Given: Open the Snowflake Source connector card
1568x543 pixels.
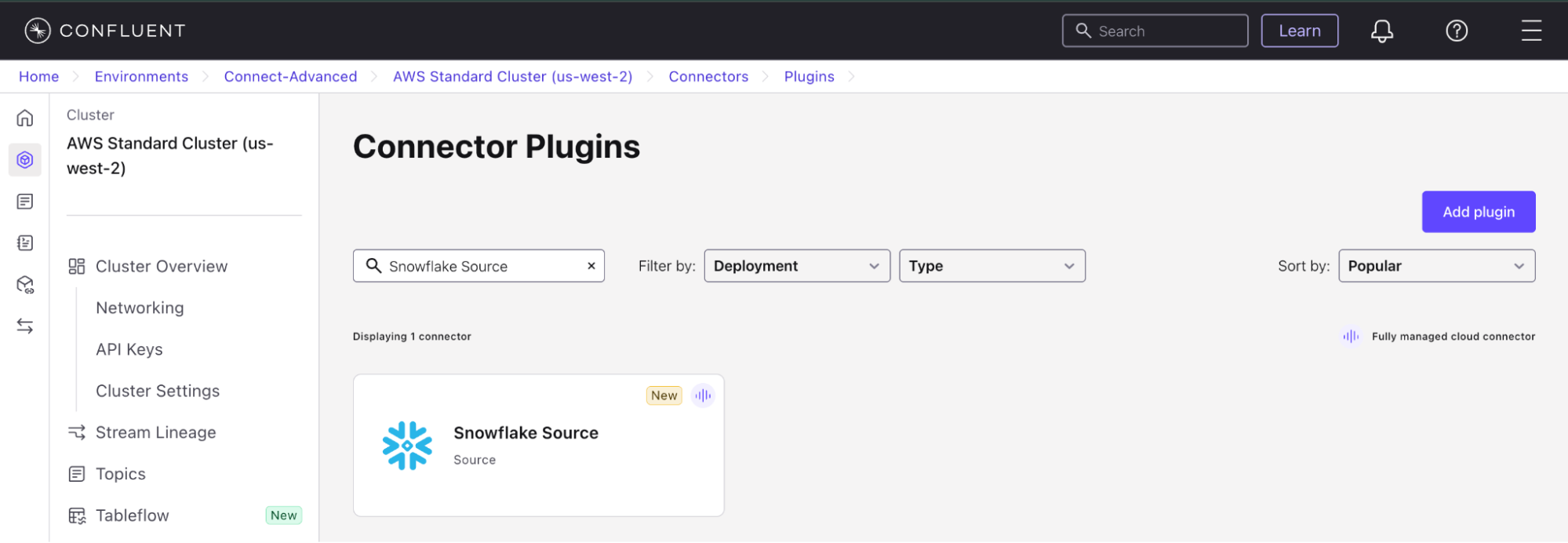Looking at the screenshot, I should coord(538,446).
